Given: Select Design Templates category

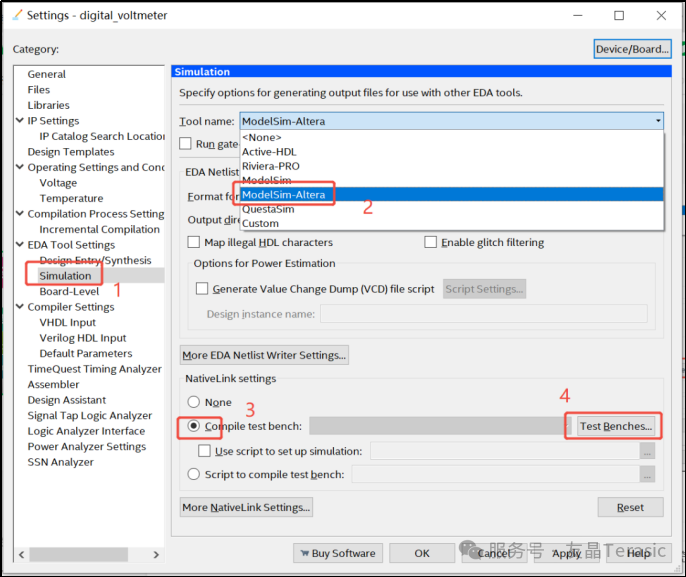Looking at the screenshot, I should [x=71, y=152].
